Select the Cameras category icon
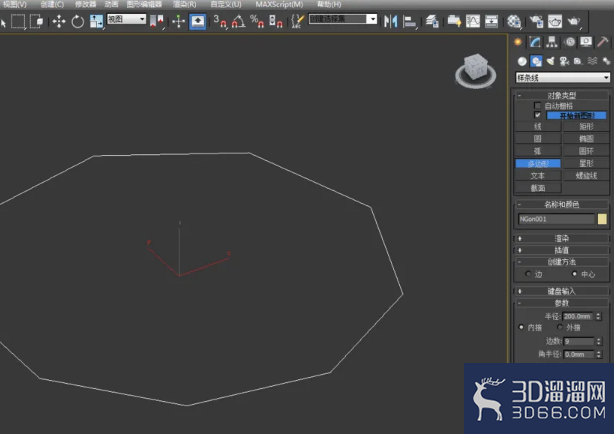The height and width of the screenshot is (434, 614). point(564,61)
